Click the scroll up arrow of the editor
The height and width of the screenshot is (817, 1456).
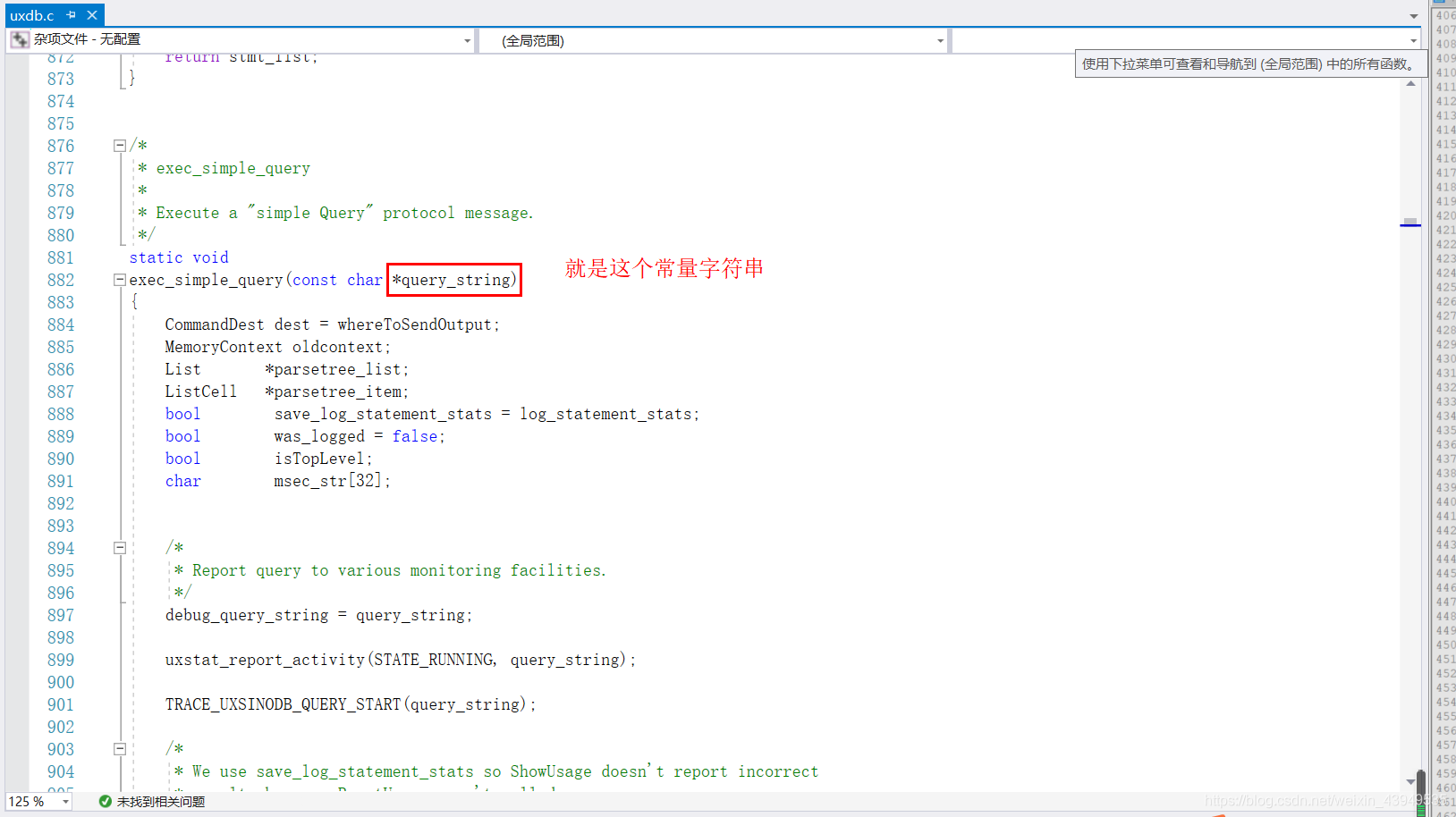[x=1411, y=84]
